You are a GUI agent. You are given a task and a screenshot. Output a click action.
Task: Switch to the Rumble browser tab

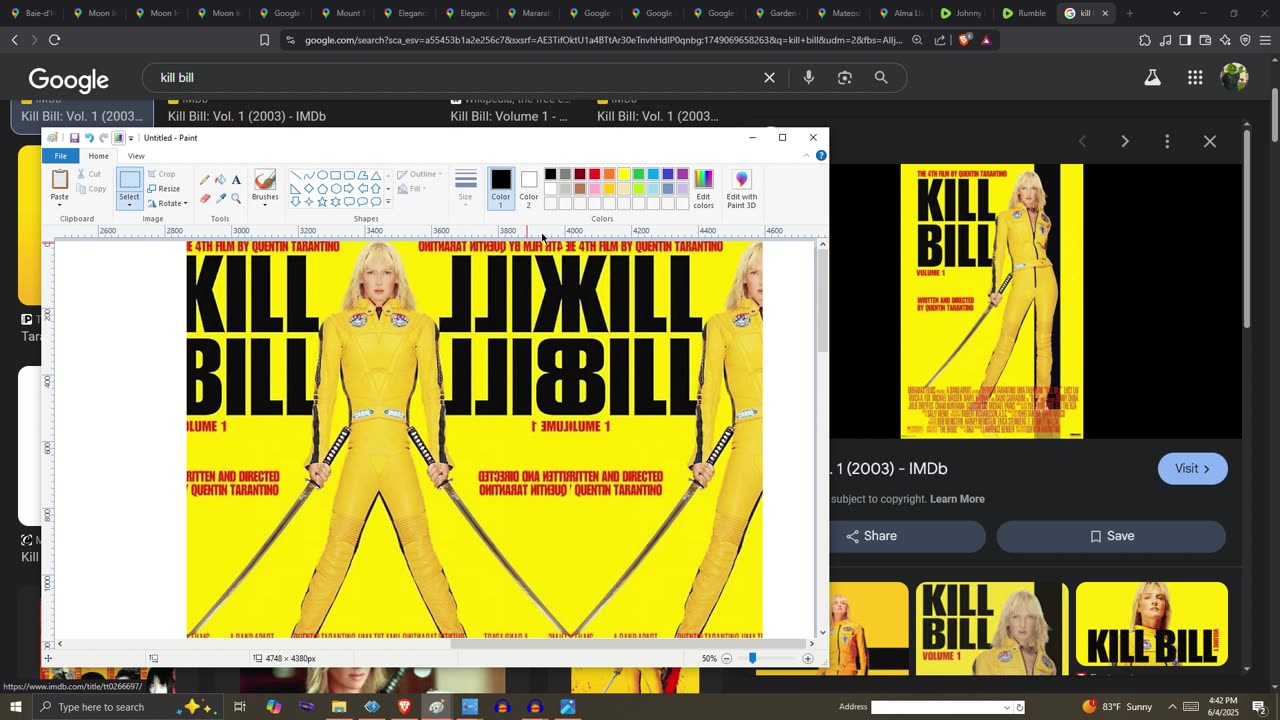pyautogui.click(x=1024, y=13)
